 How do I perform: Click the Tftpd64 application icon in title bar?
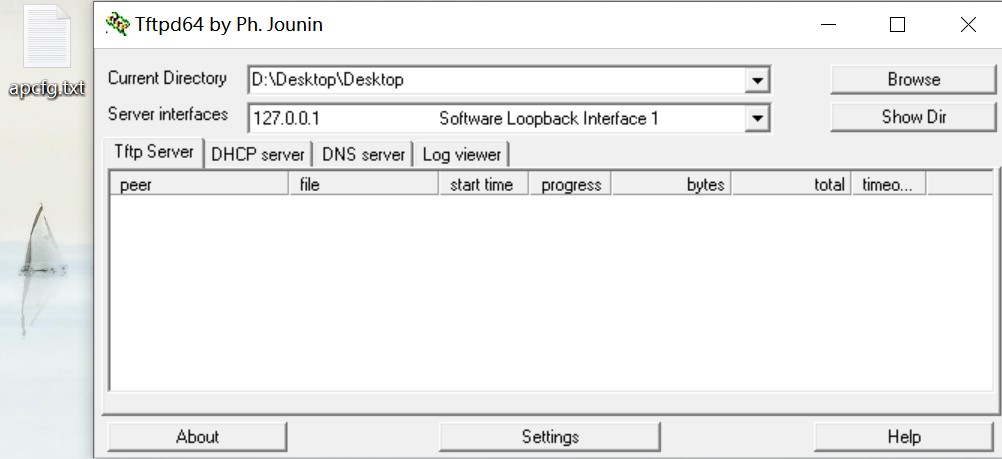[x=118, y=24]
